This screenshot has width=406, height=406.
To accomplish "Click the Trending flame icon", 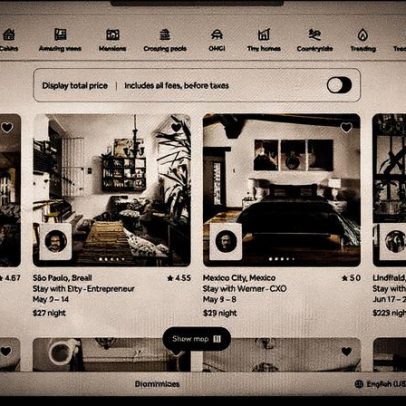I will pyautogui.click(x=363, y=34).
